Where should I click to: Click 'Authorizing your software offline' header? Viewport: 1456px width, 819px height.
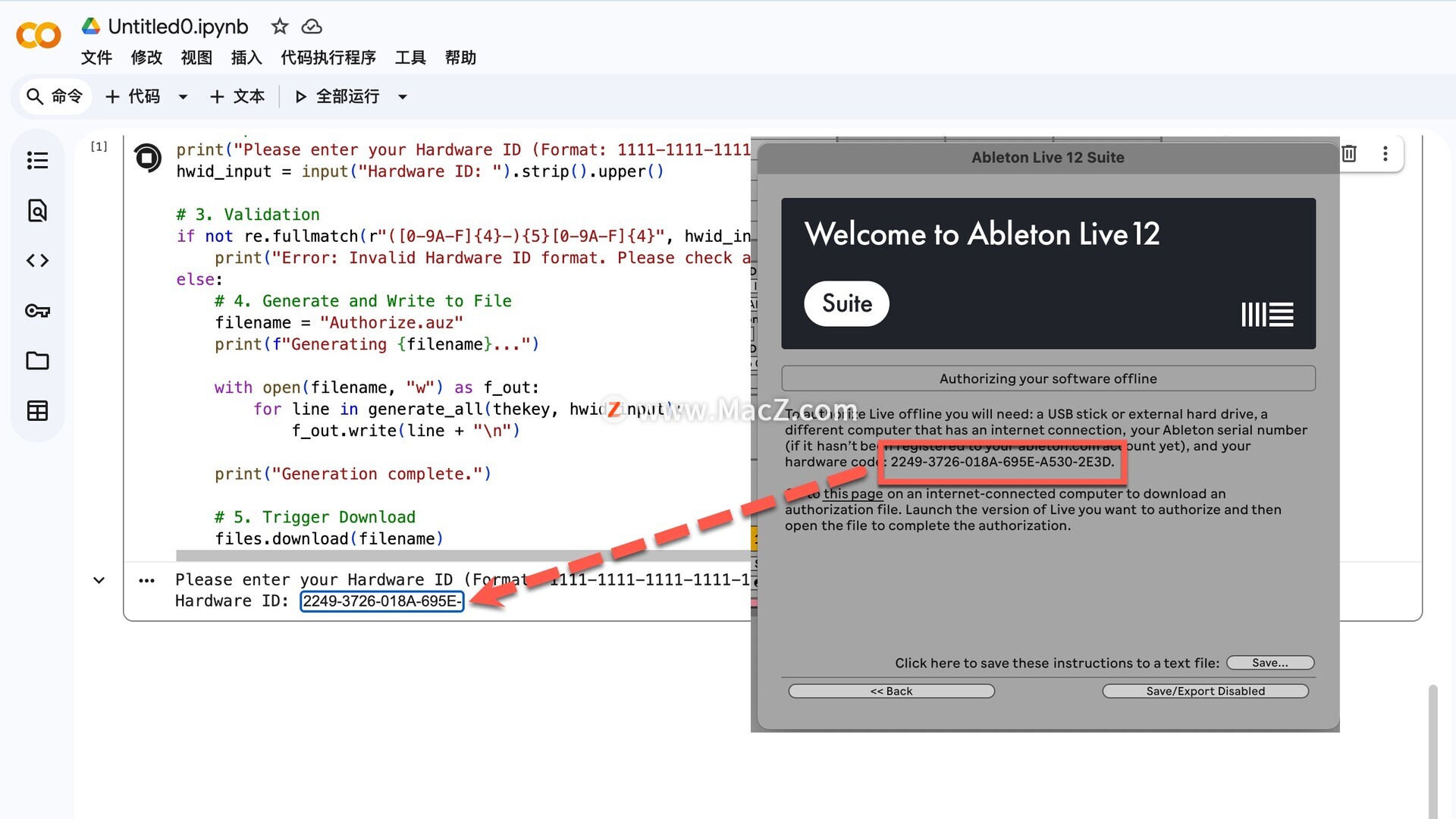click(x=1048, y=378)
